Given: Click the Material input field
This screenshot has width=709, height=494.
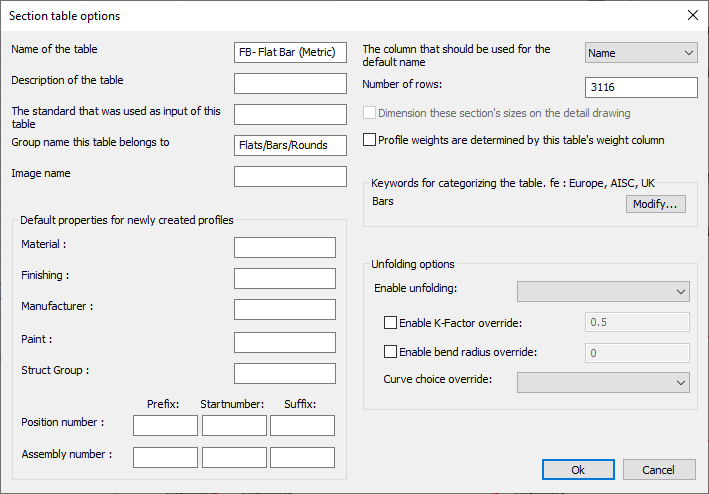Looking at the screenshot, I should point(285,247).
